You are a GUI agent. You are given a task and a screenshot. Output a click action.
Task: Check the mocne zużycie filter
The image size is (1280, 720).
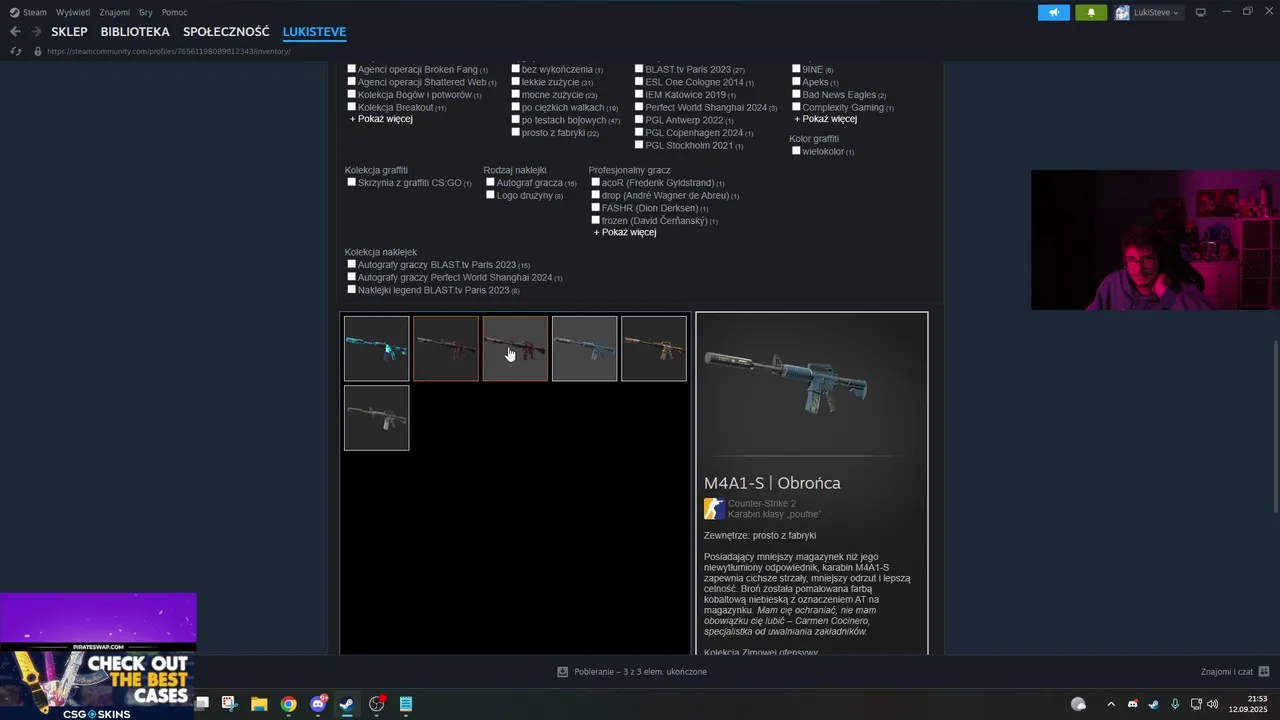[x=515, y=94]
